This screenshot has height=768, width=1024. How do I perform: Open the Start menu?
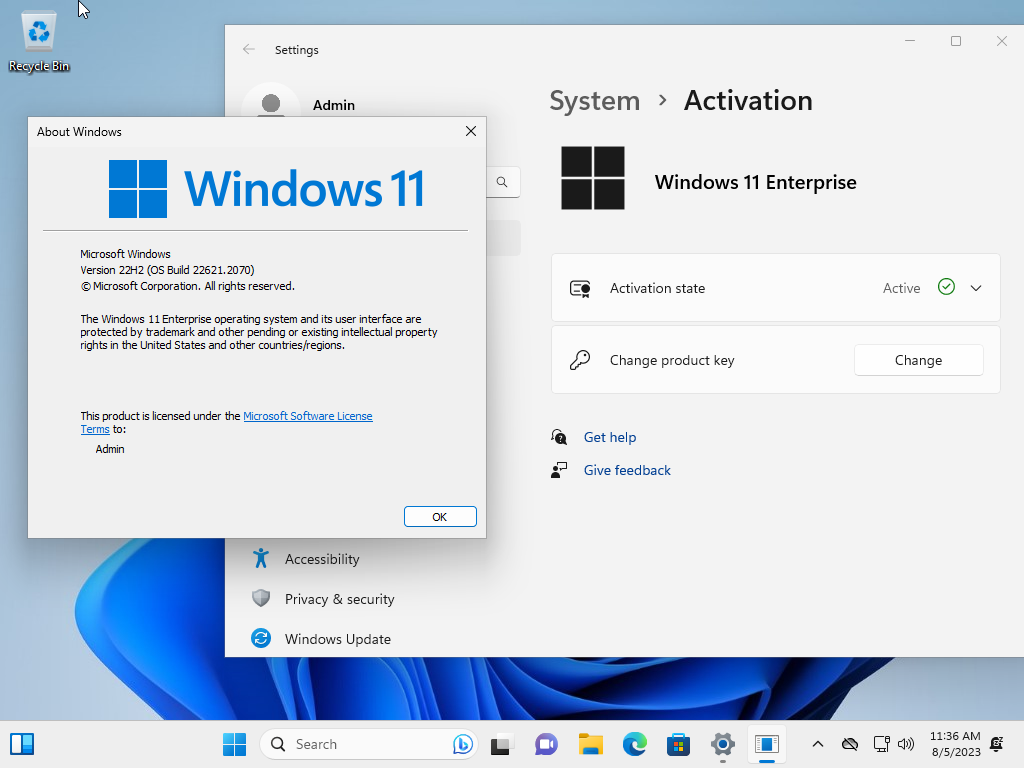pos(234,744)
